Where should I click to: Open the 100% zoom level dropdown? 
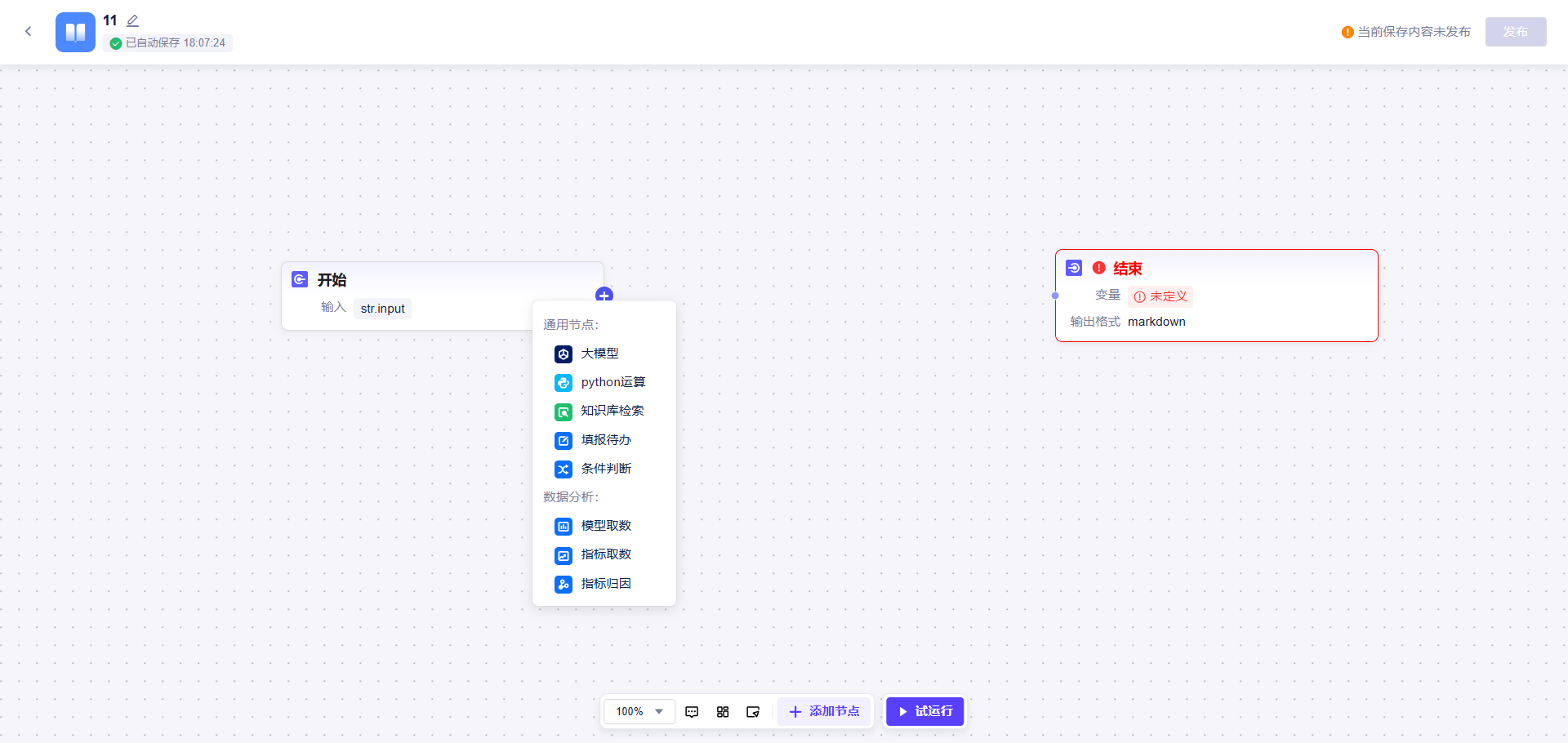point(639,712)
